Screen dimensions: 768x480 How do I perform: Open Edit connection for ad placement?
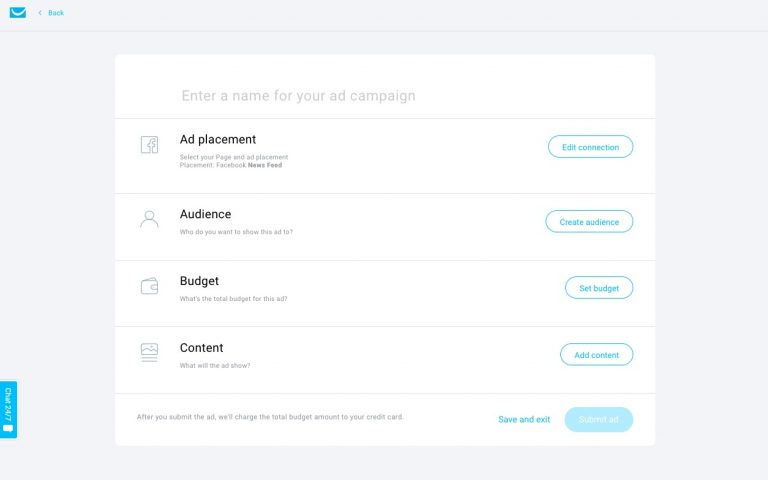click(x=590, y=147)
